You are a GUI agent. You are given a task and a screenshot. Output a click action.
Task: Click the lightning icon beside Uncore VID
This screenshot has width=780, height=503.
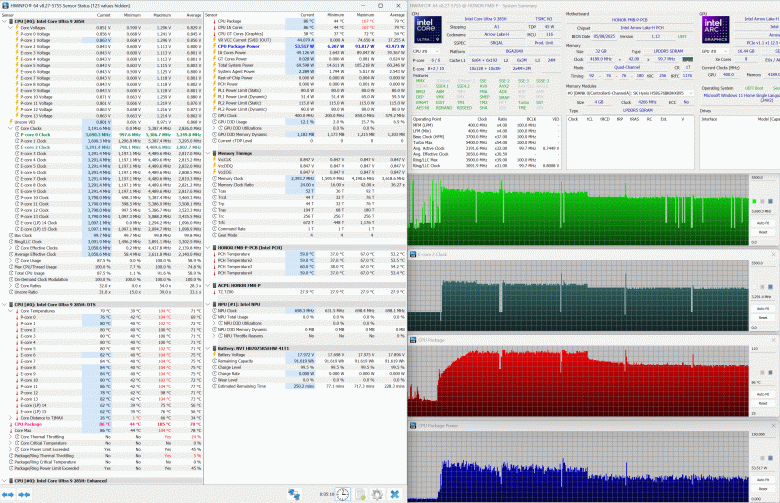pyautogui.click(x=11, y=122)
